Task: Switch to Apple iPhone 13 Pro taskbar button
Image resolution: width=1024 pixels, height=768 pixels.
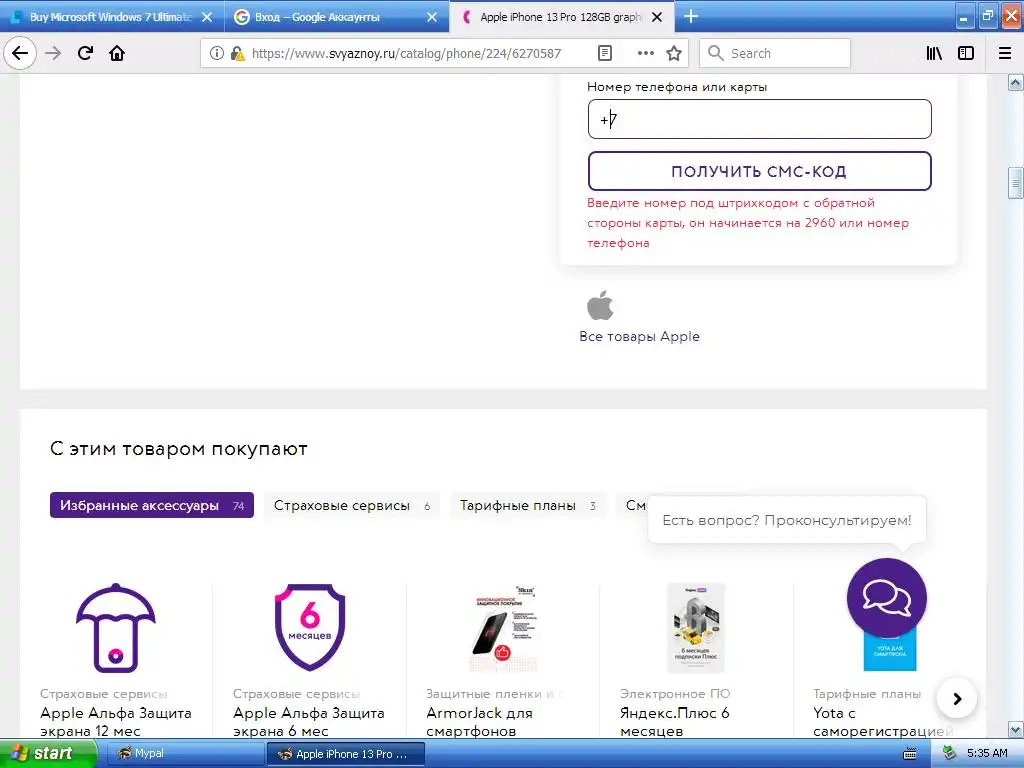Action: (346, 754)
